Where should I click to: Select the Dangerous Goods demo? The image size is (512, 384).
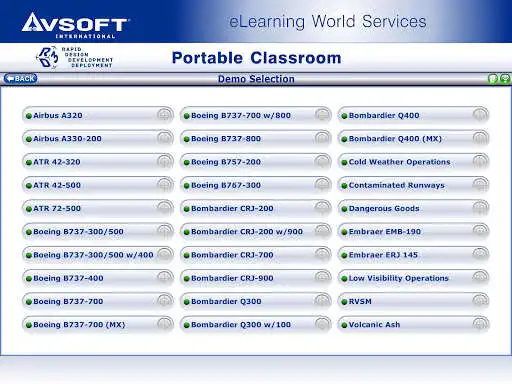(x=413, y=208)
